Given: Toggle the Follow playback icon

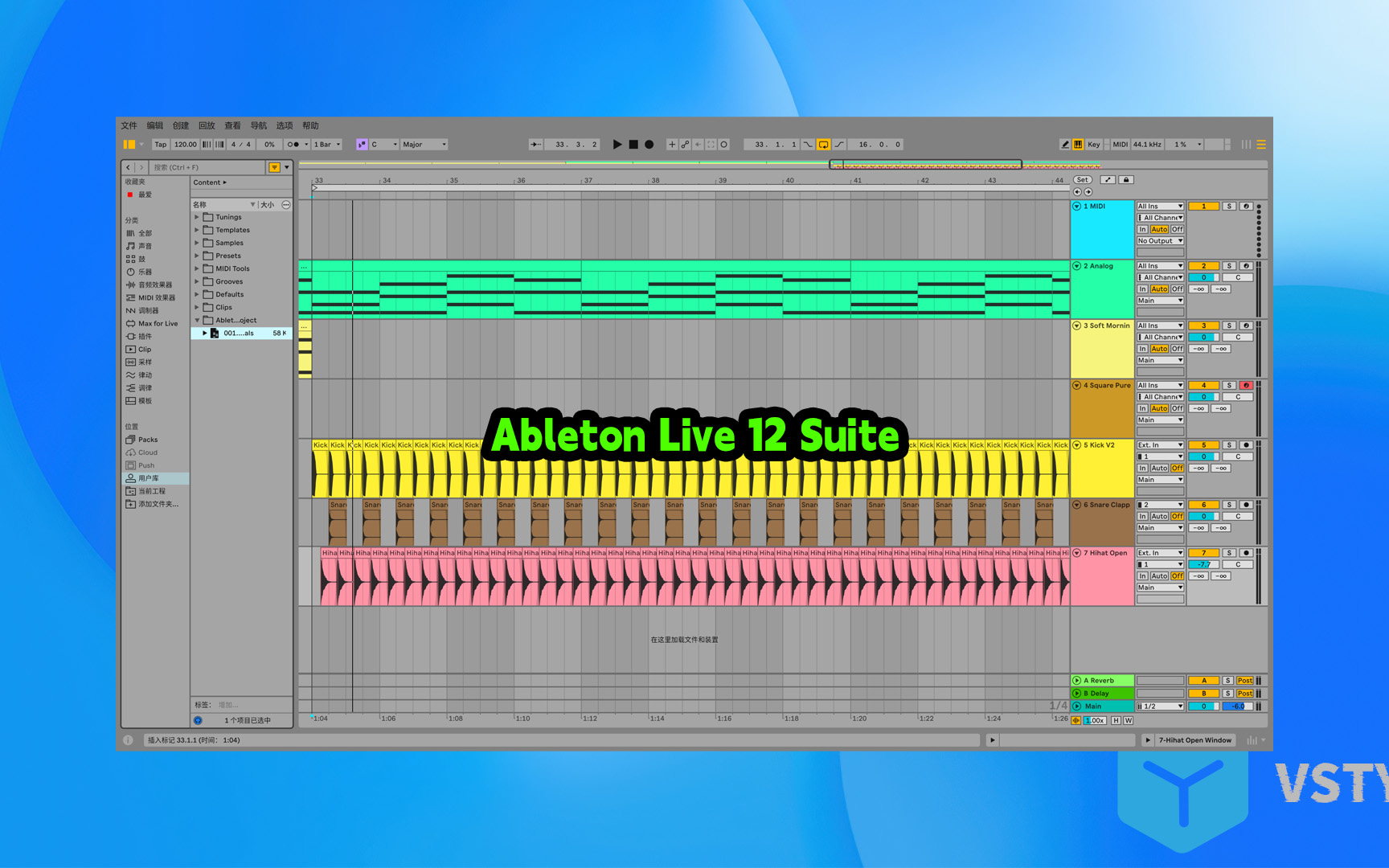Looking at the screenshot, I should tap(535, 145).
